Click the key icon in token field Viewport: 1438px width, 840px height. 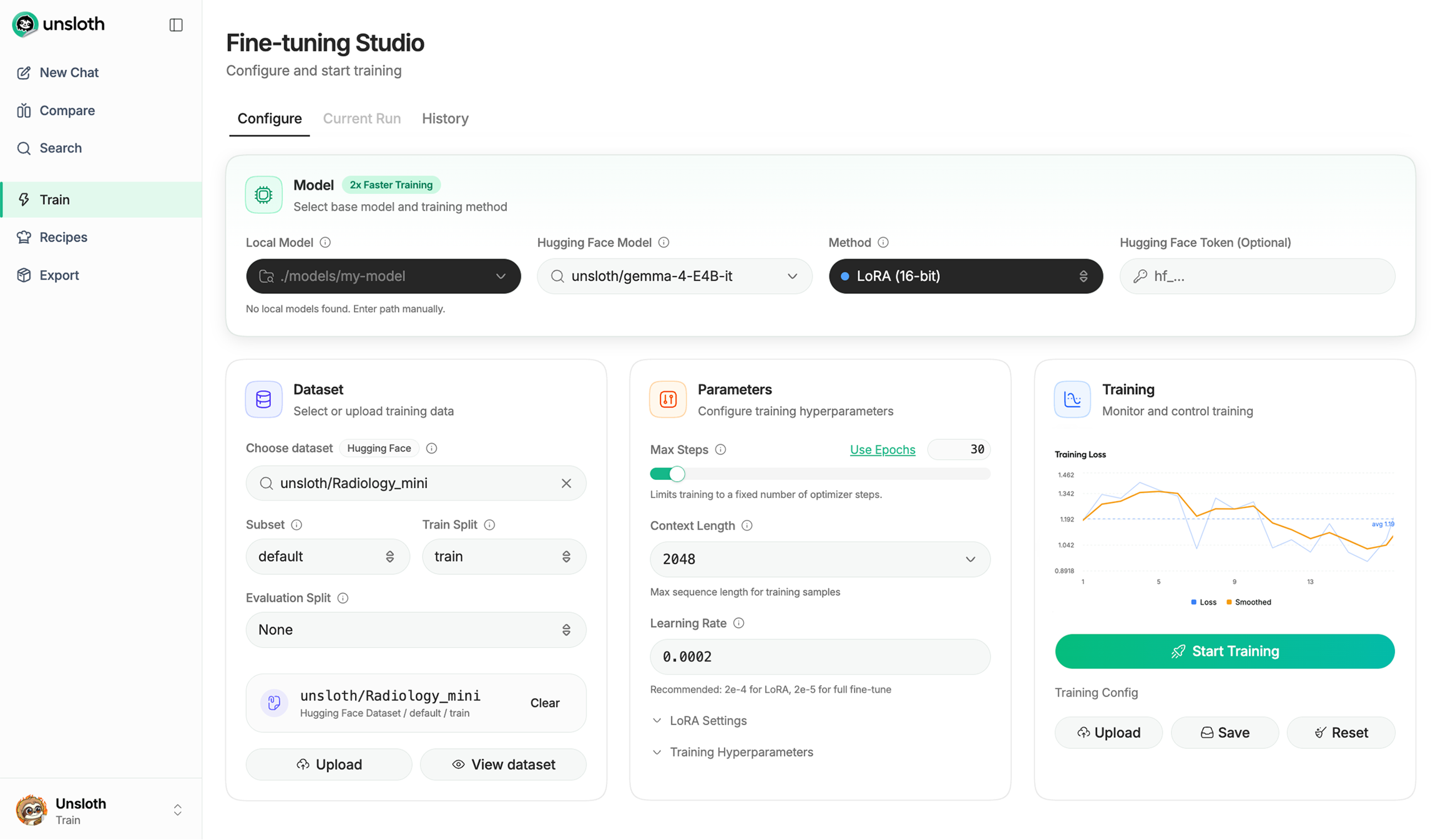pyautogui.click(x=1140, y=276)
